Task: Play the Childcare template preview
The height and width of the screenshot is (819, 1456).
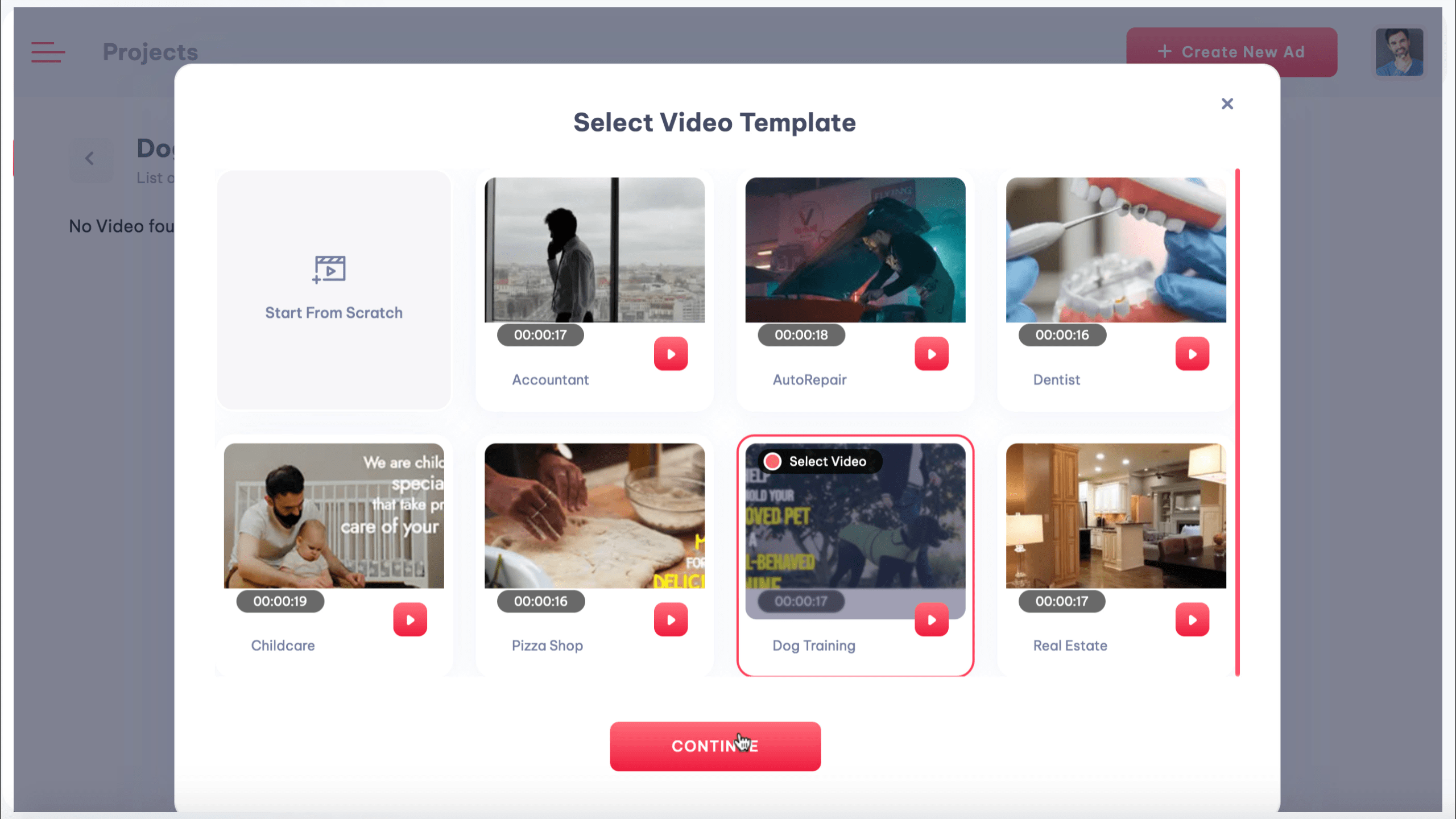Action: click(410, 619)
